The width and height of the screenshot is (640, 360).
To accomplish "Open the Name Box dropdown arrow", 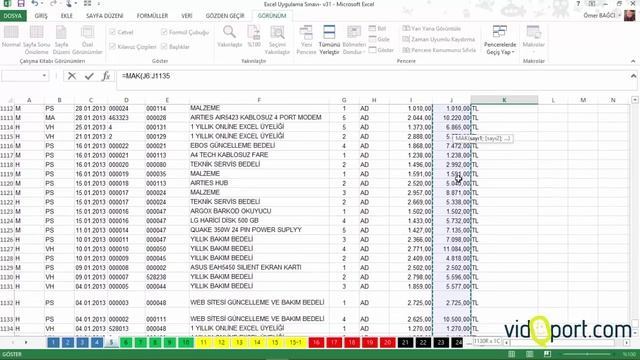I will [x=44, y=76].
